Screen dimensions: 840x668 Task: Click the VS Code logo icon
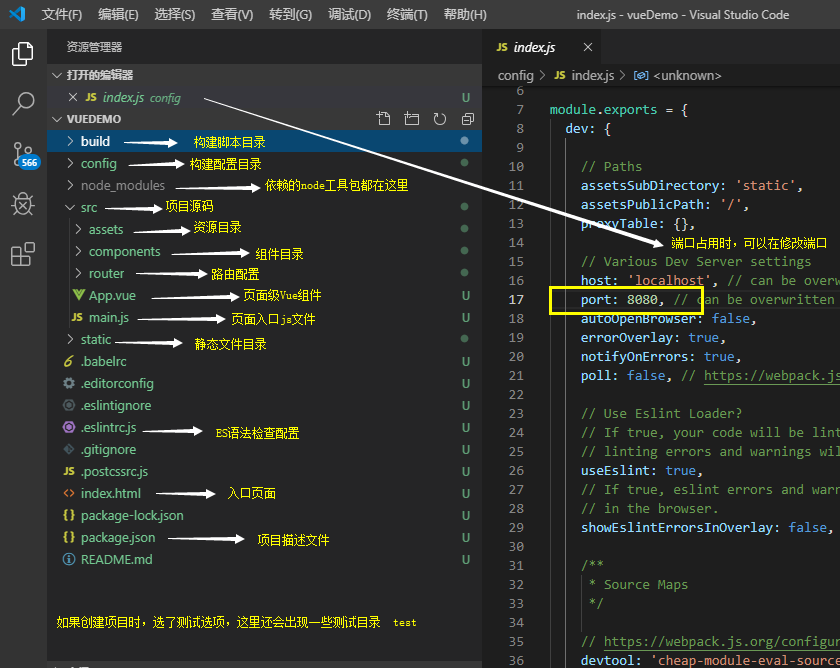tap(17, 14)
